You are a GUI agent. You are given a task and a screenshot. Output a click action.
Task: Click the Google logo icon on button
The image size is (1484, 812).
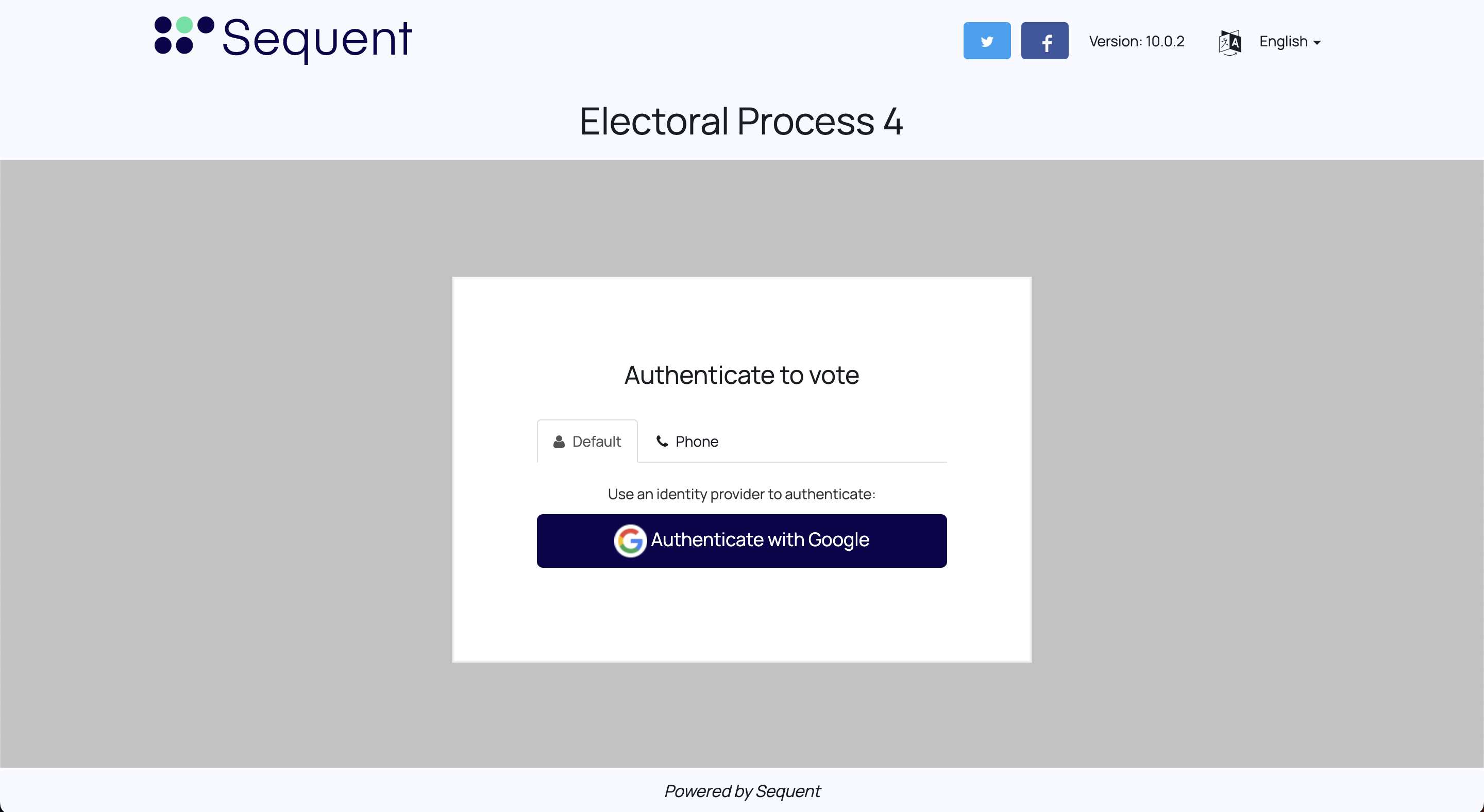pos(629,541)
